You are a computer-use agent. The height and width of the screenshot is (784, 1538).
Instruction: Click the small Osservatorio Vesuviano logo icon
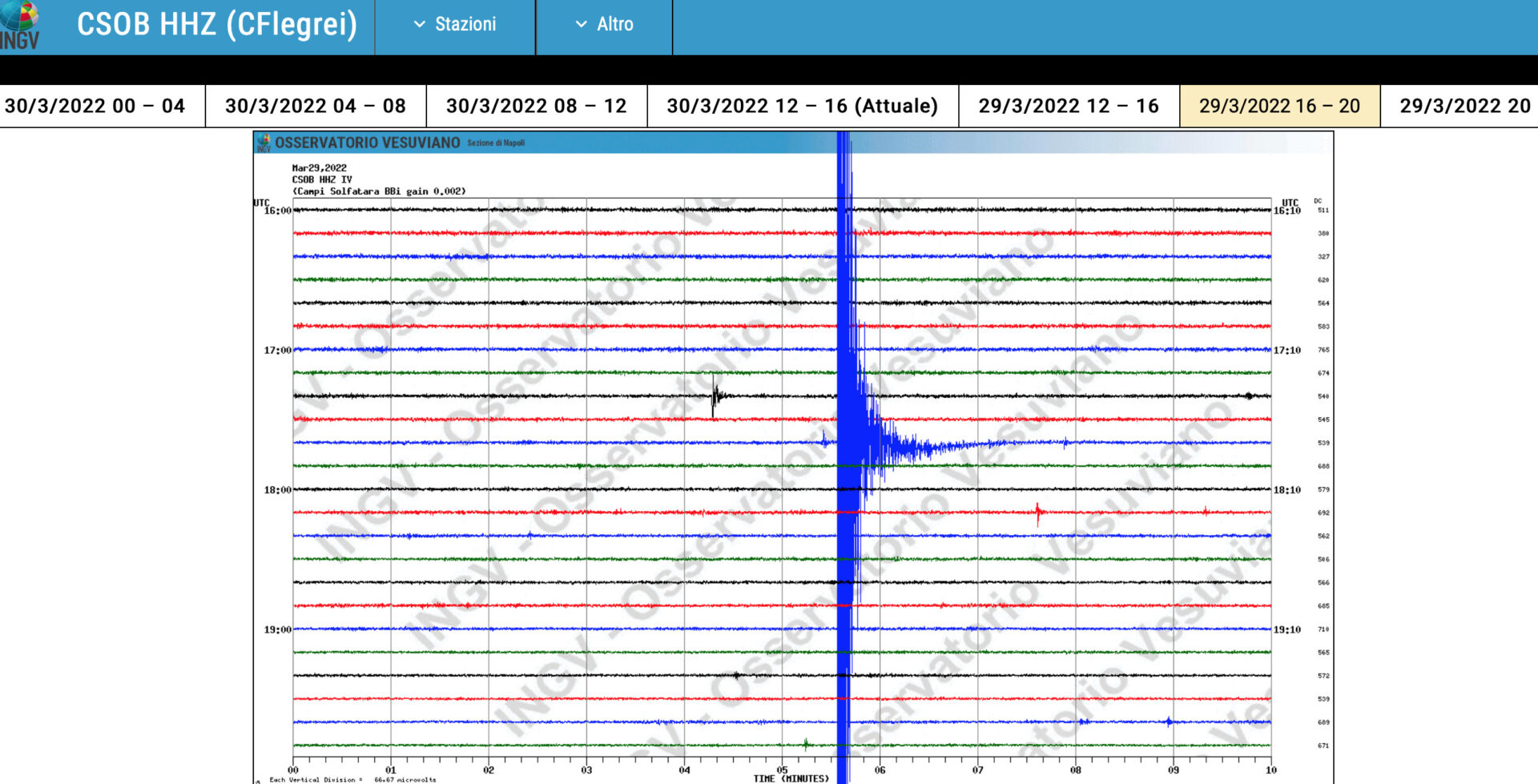click(x=264, y=143)
